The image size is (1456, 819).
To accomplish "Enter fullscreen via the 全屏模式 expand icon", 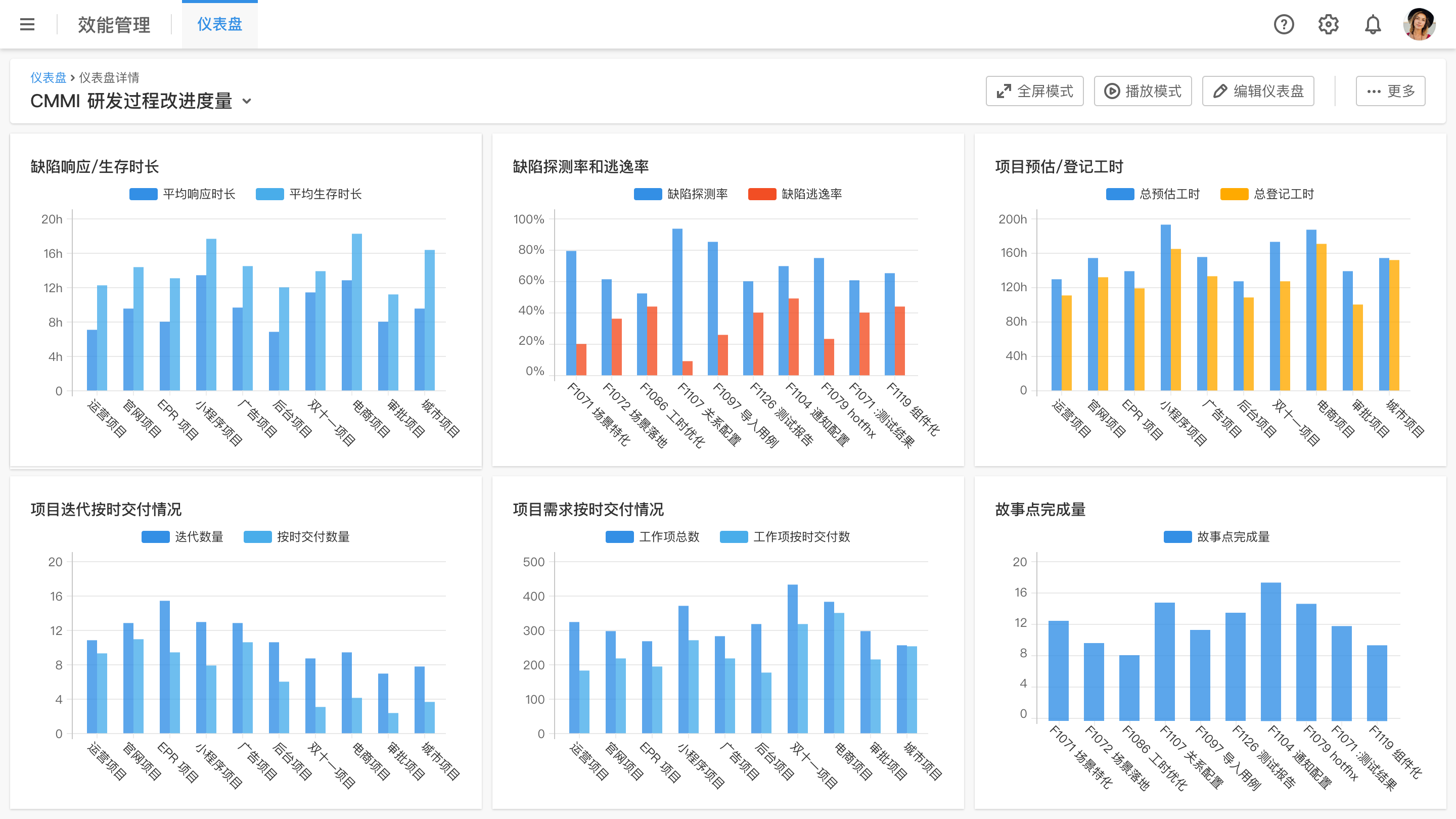I will click(x=1003, y=90).
